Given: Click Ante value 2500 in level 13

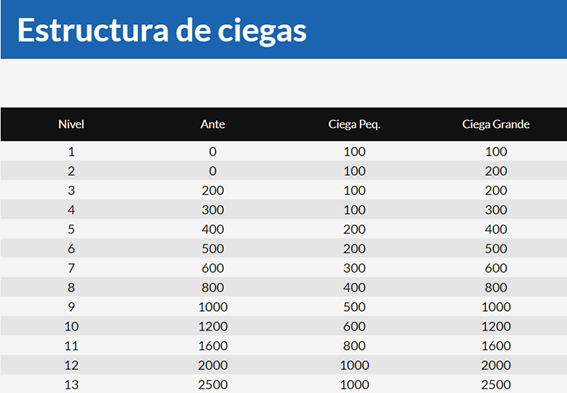Looking at the screenshot, I should [x=213, y=385].
